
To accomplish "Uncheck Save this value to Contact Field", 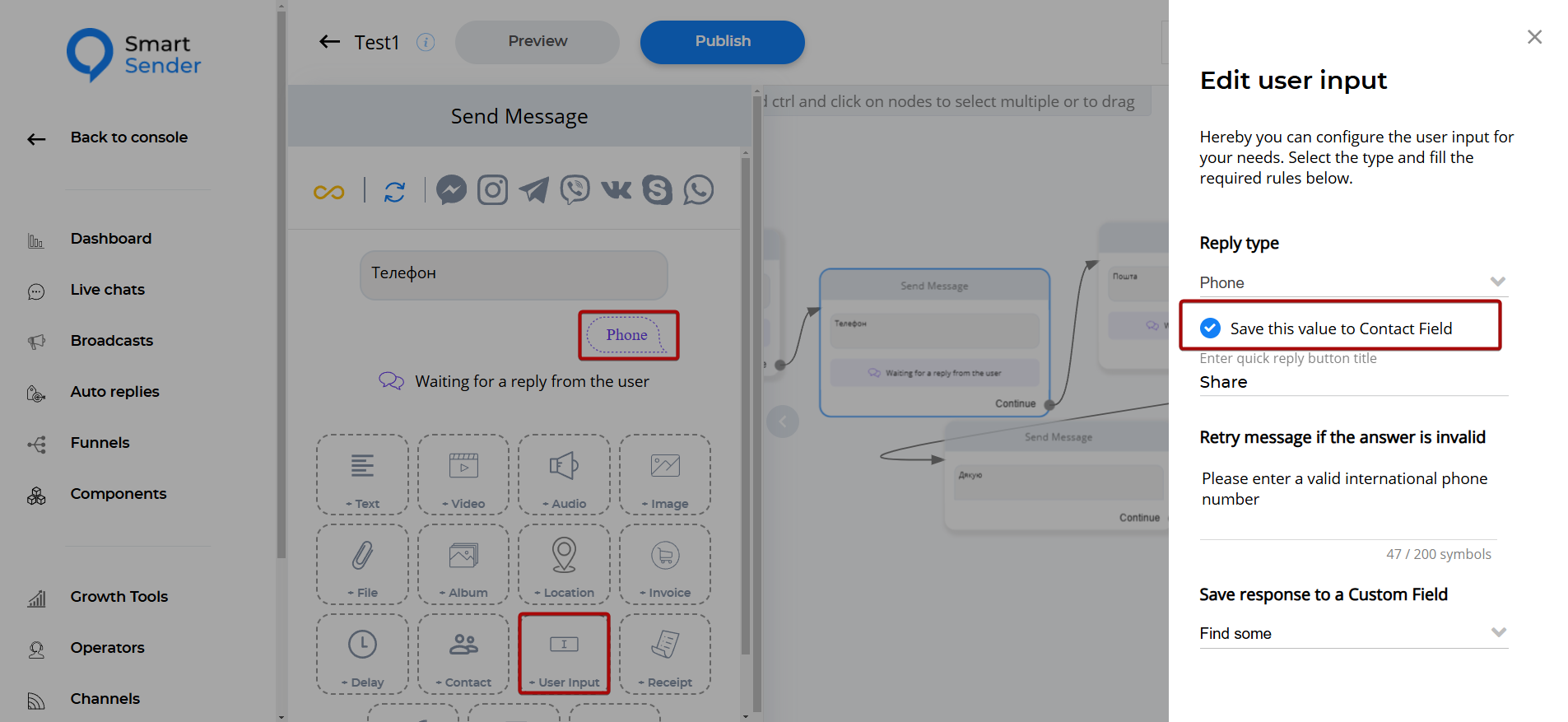I will [1211, 328].
